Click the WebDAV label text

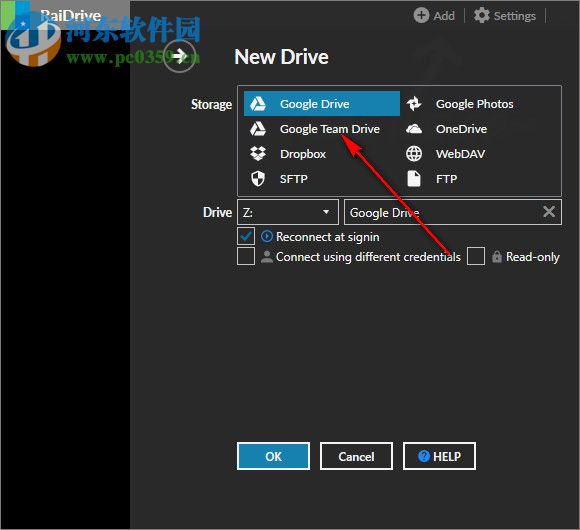point(460,153)
